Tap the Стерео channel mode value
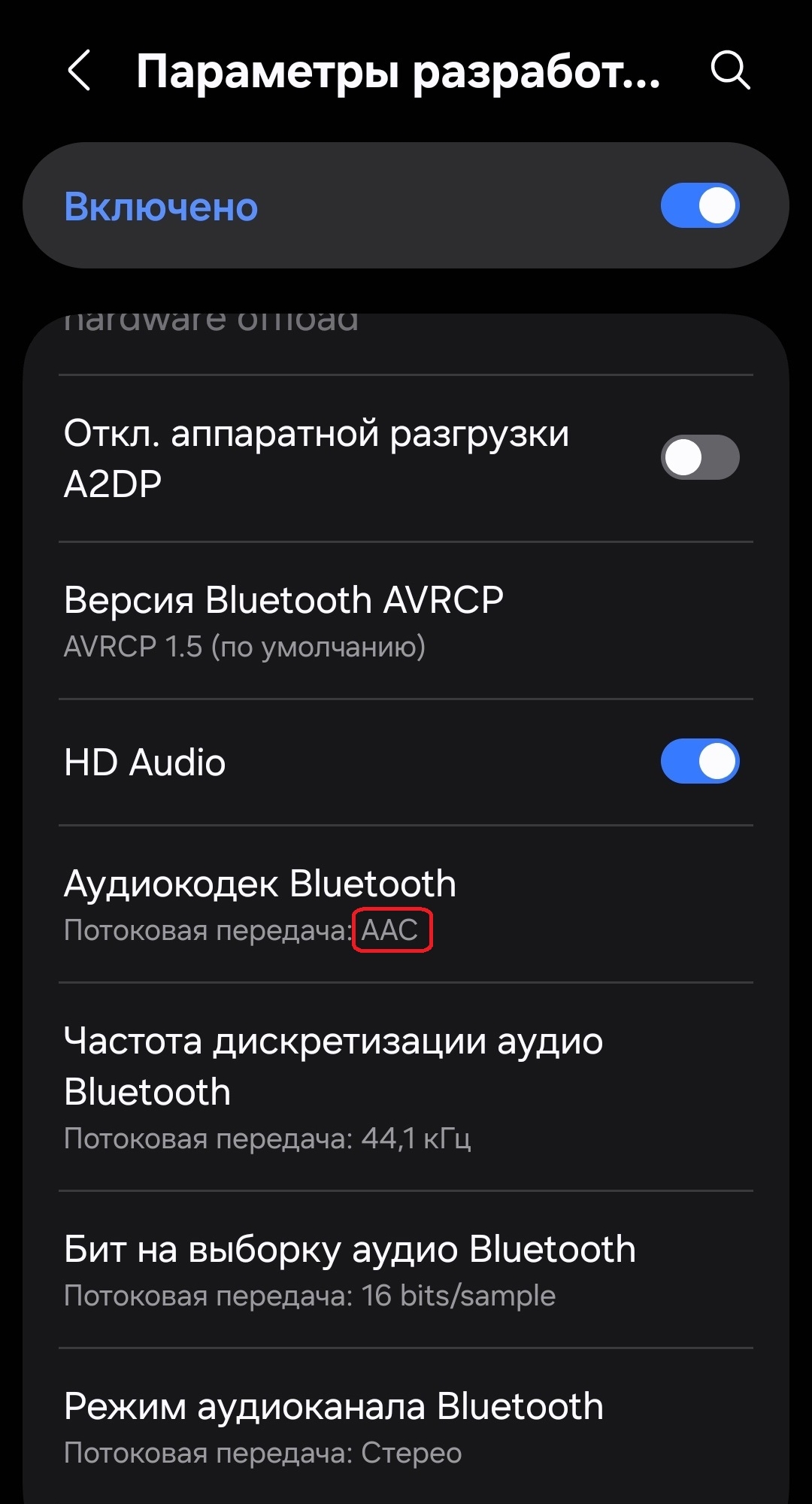The width and height of the screenshot is (812, 1504). coord(411,1453)
